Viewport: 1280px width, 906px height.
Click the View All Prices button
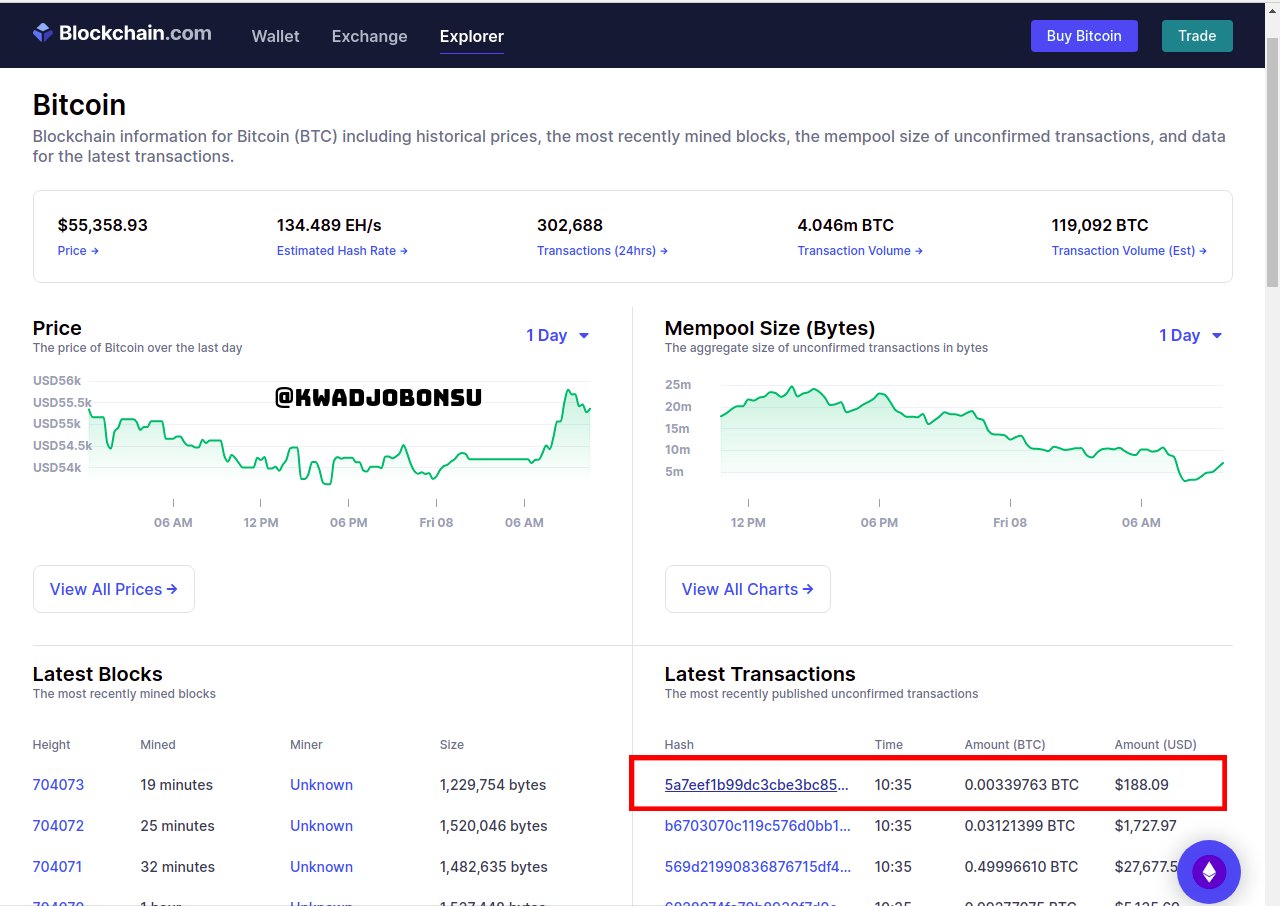114,589
